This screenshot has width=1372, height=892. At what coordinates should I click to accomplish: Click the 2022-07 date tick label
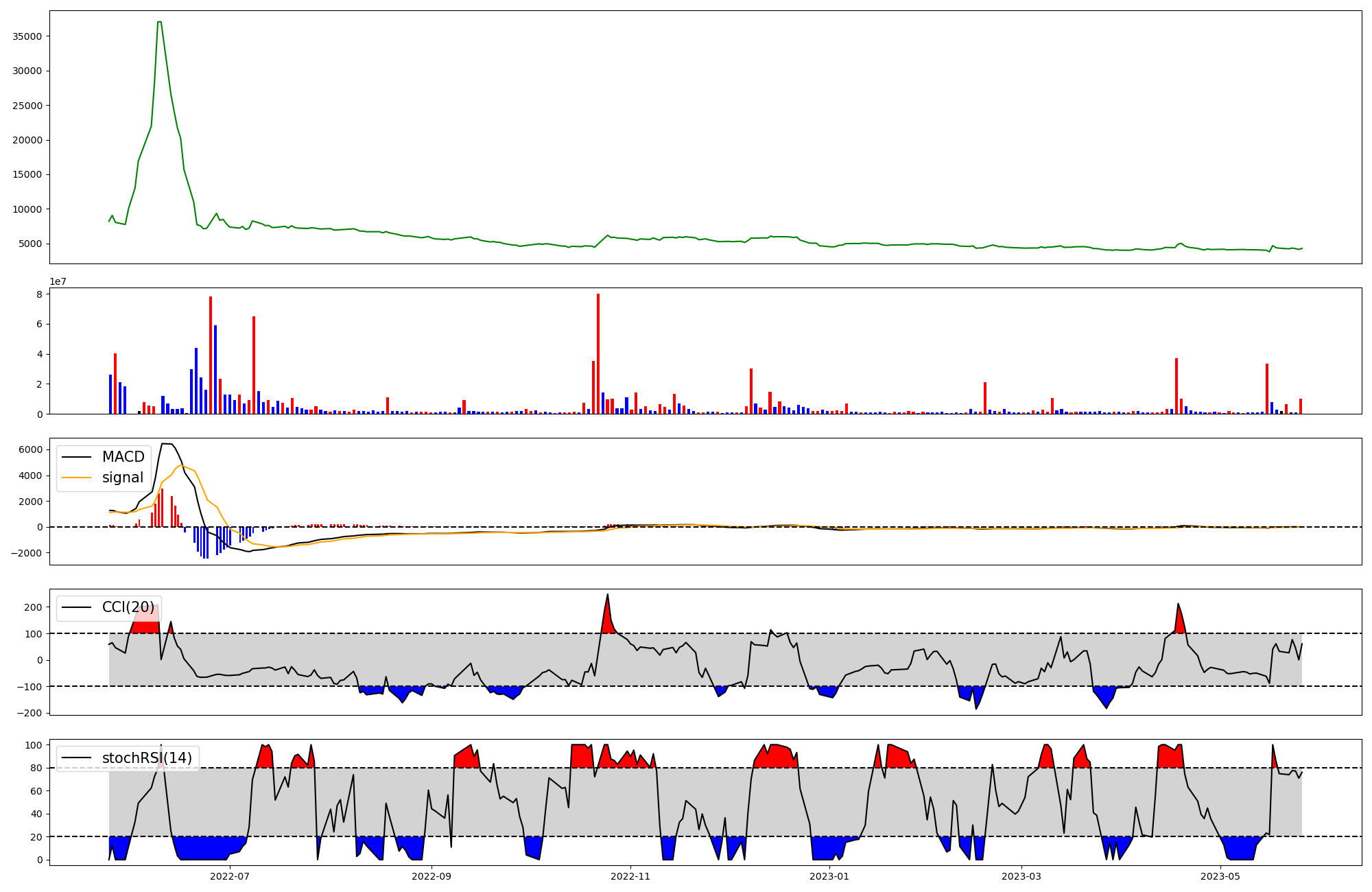click(x=230, y=876)
